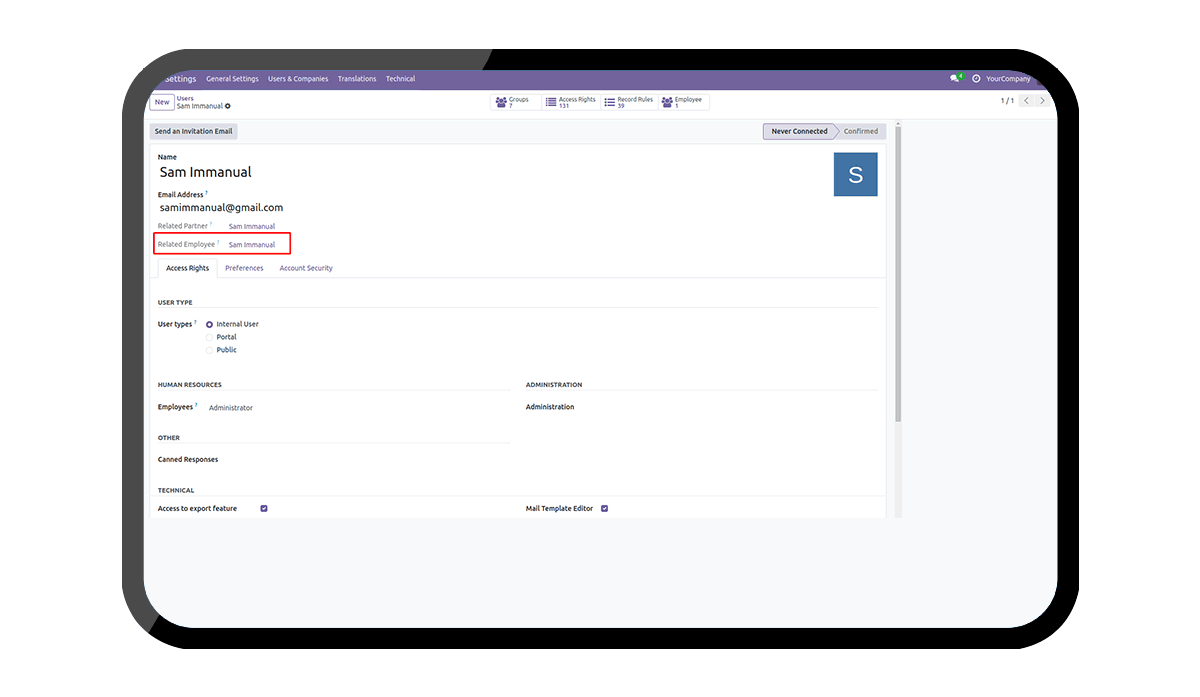Open the Groups smart button icon
This screenshot has height=697, width=1200.
coord(501,102)
